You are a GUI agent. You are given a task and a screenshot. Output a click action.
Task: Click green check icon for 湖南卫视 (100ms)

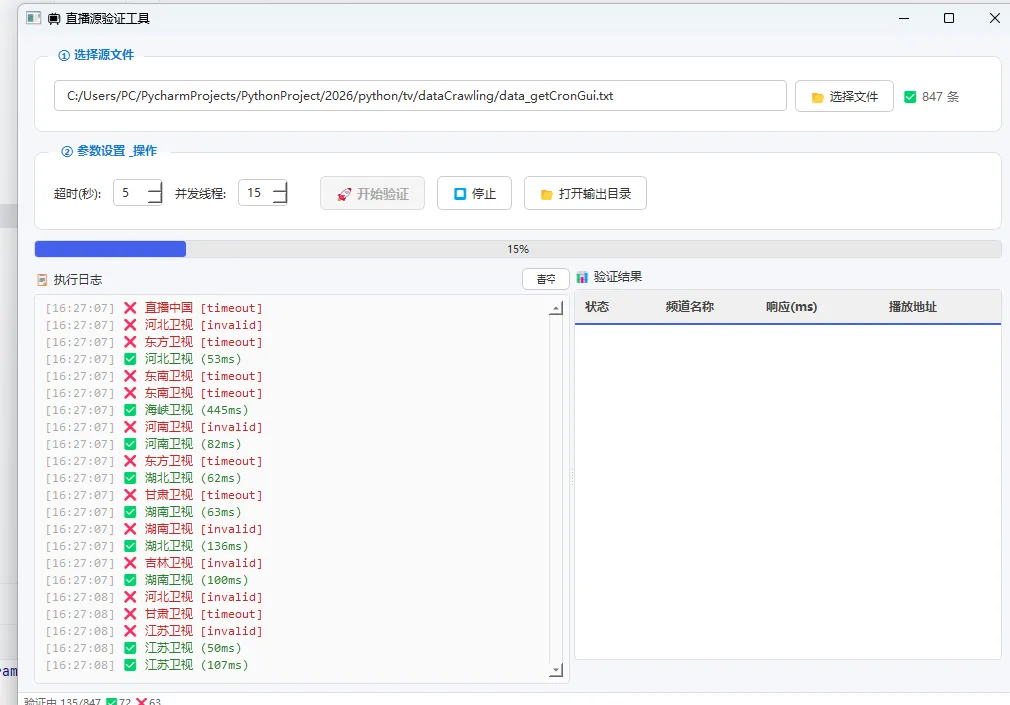point(130,580)
